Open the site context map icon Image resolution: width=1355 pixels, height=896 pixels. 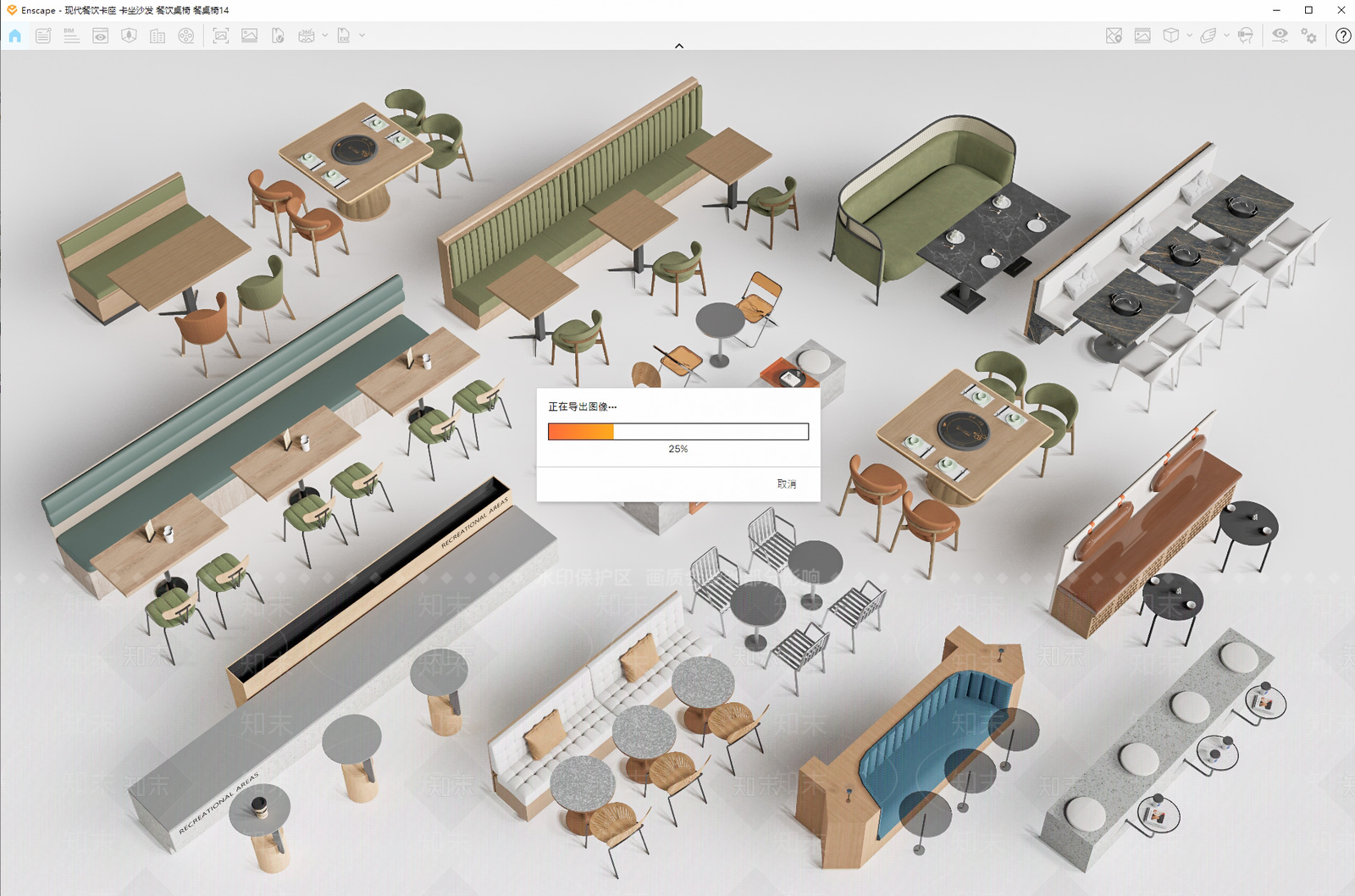[129, 36]
